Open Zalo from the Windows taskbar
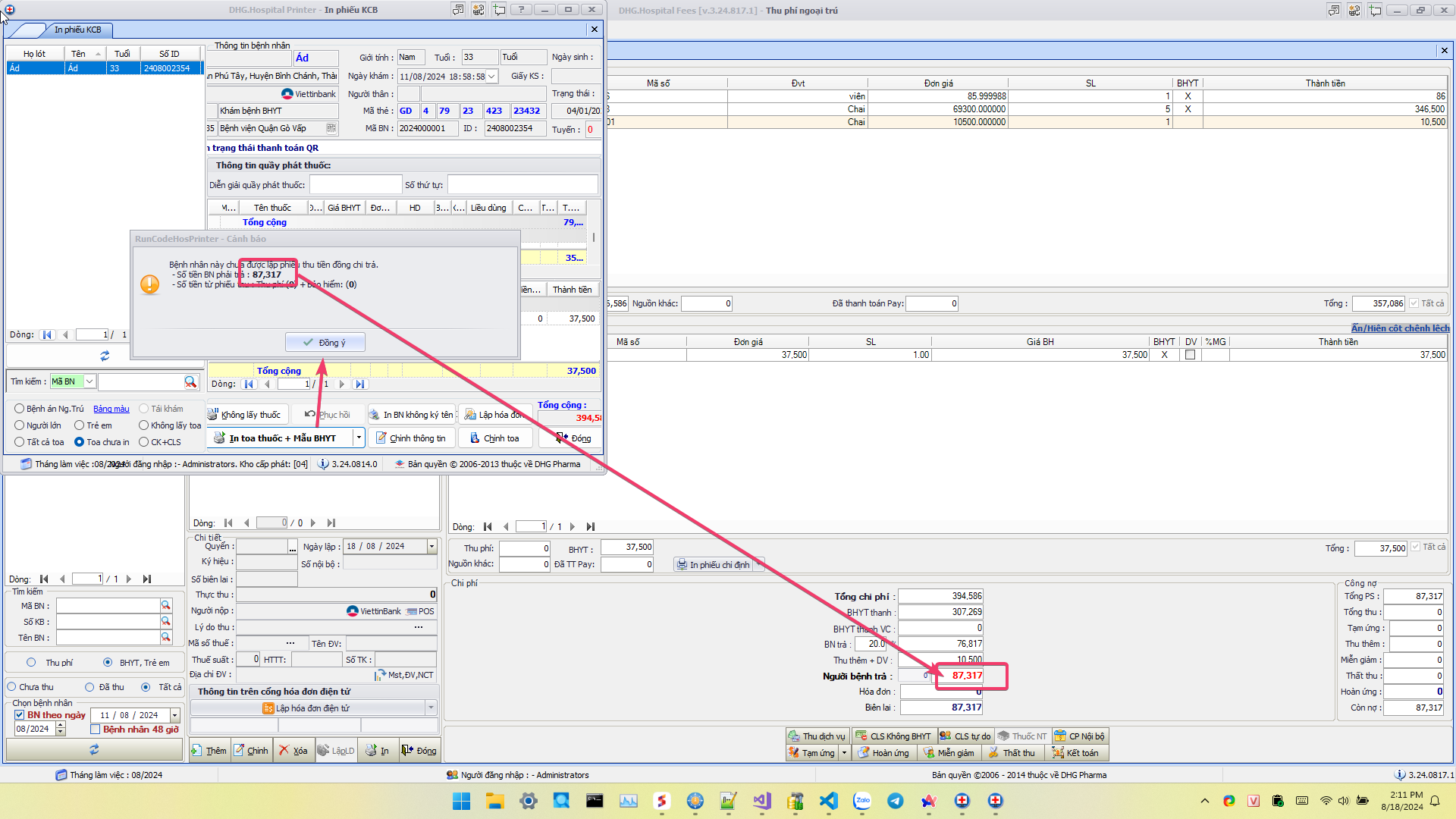 click(x=862, y=801)
